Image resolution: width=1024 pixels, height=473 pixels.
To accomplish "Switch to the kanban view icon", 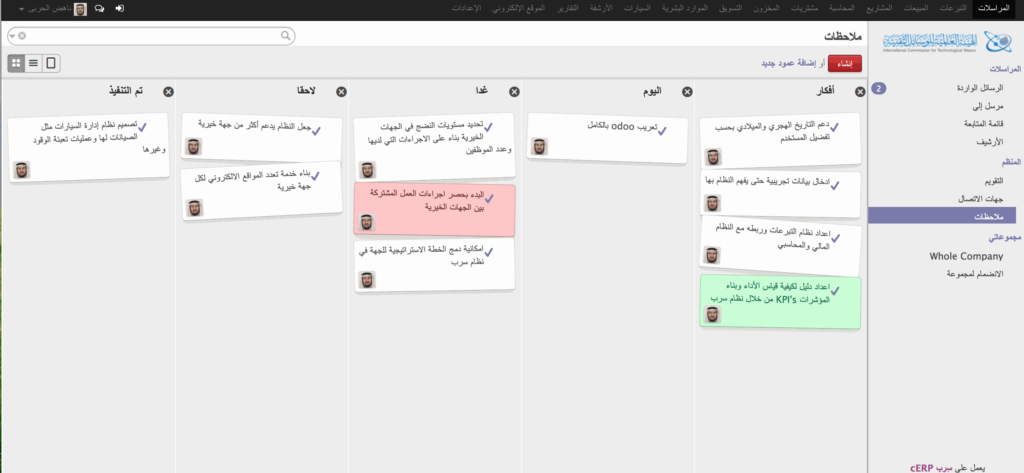I will click(x=16, y=63).
